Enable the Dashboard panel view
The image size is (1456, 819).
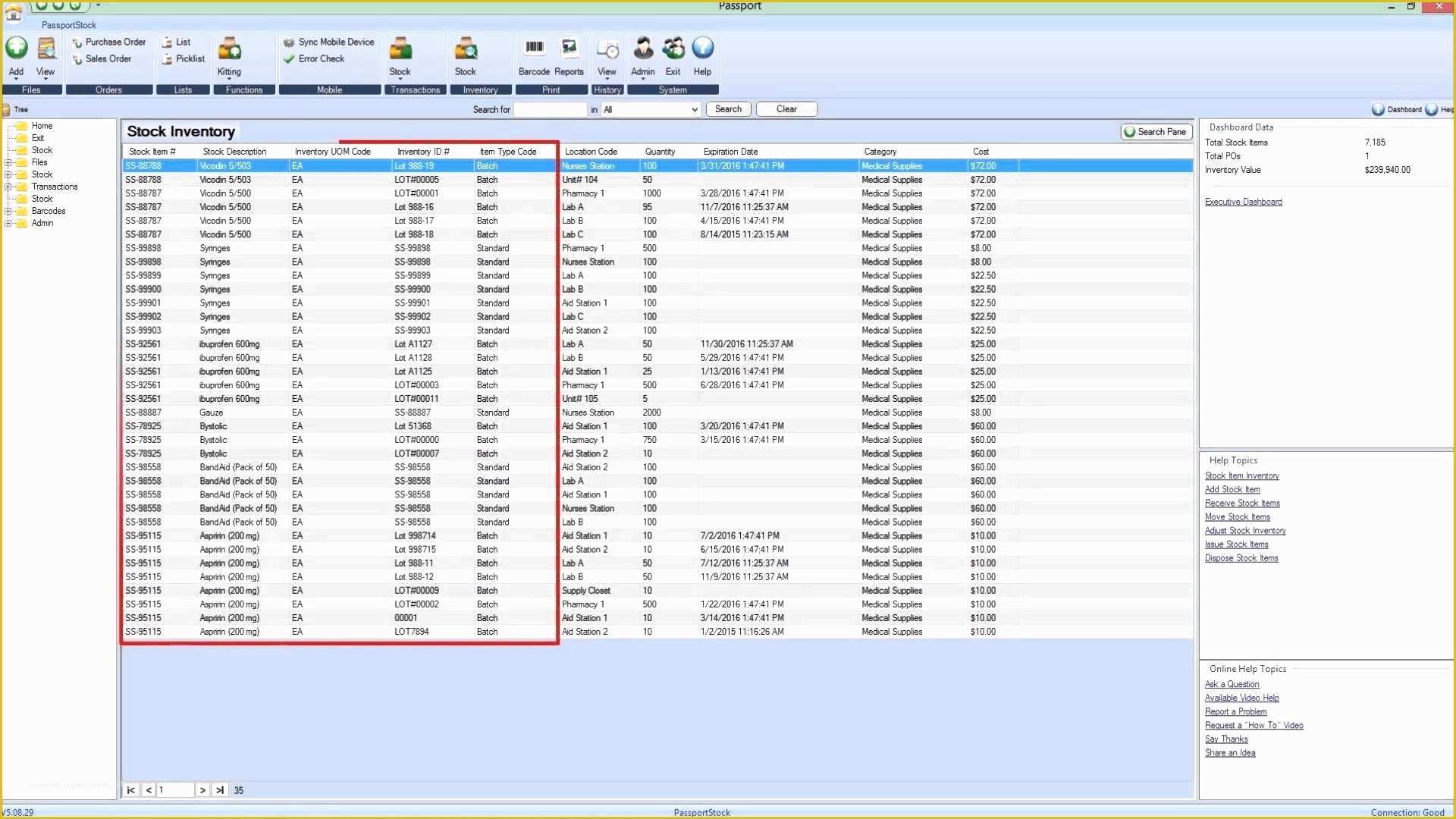(x=1397, y=109)
